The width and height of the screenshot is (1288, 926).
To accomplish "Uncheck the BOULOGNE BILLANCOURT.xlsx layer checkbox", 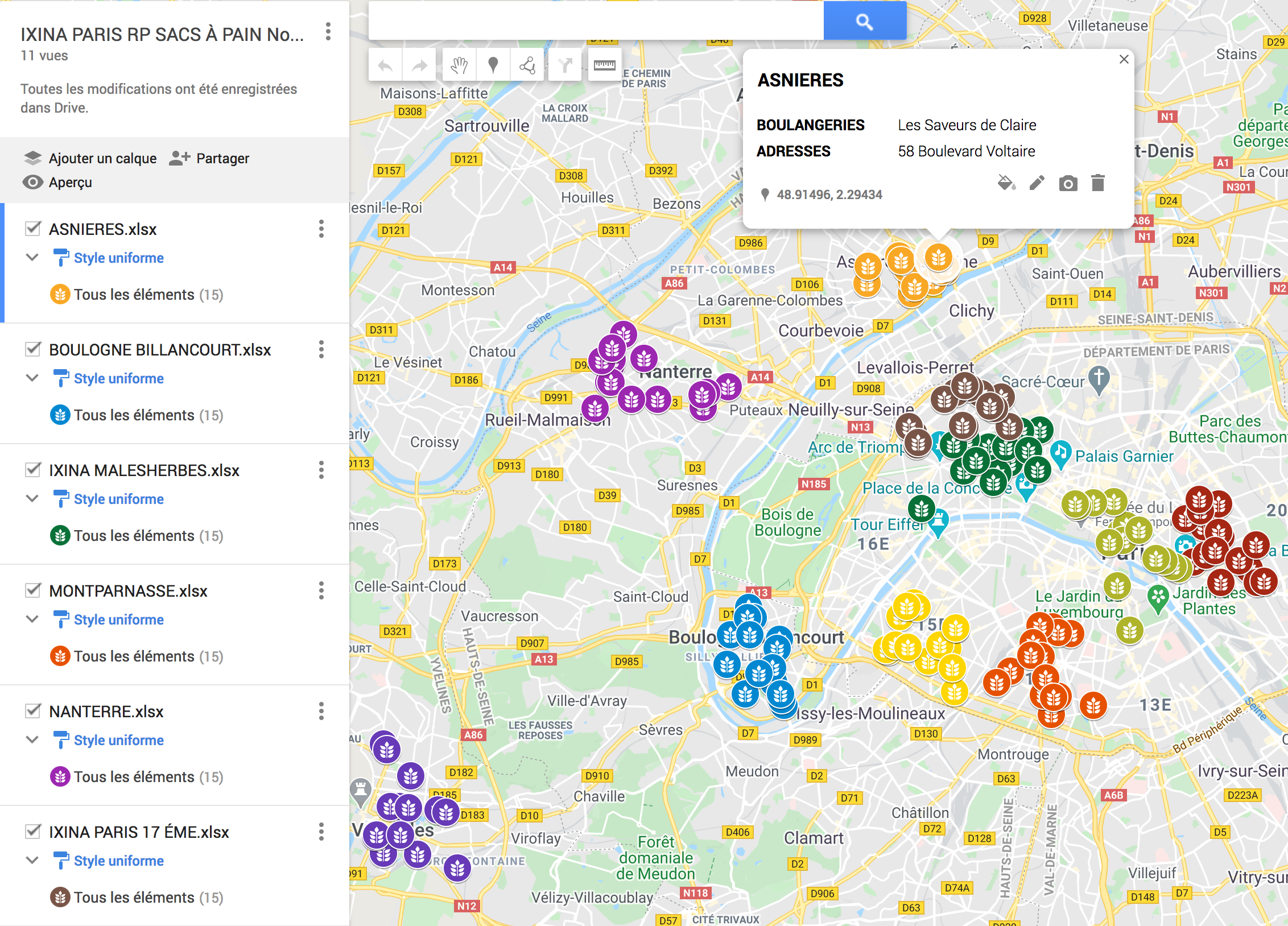I will click(33, 349).
